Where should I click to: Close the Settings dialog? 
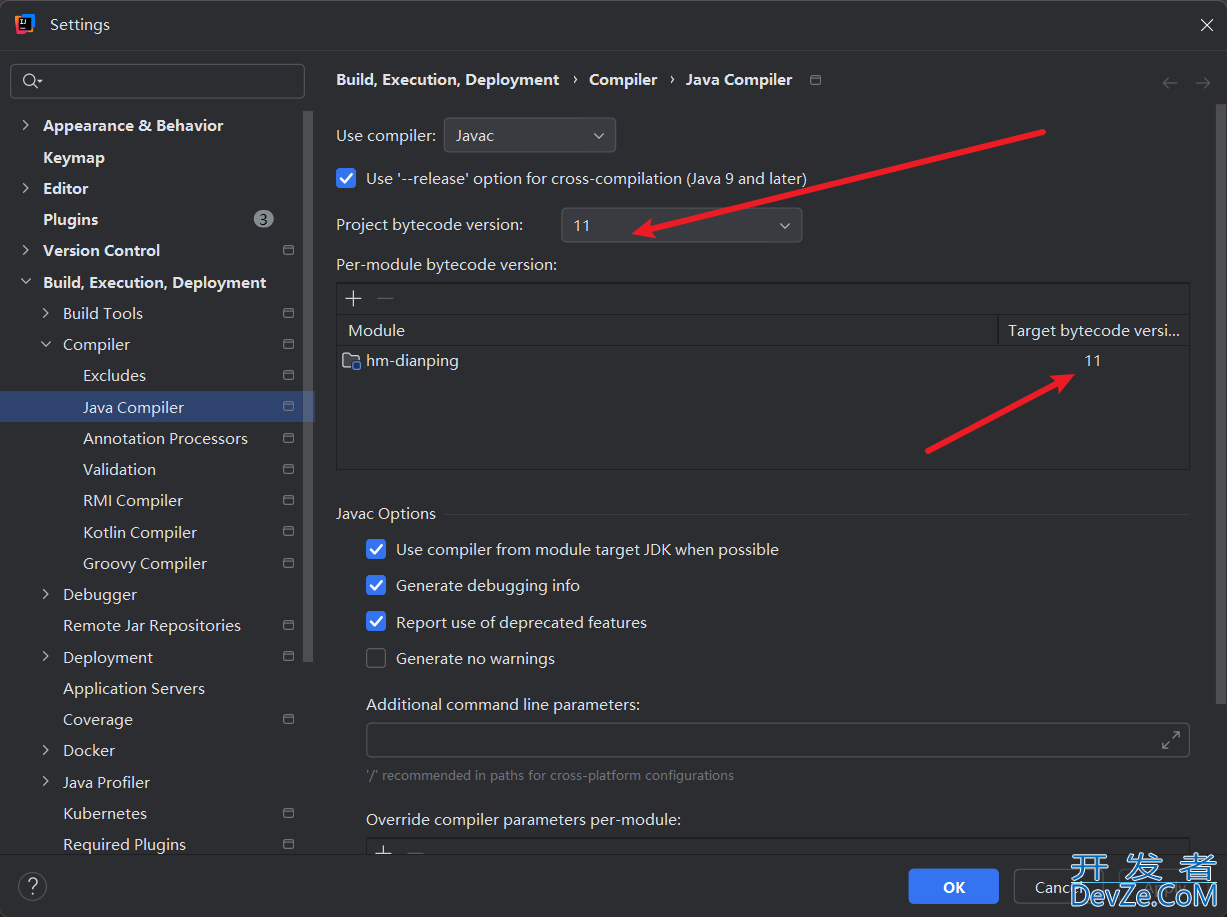[1206, 25]
